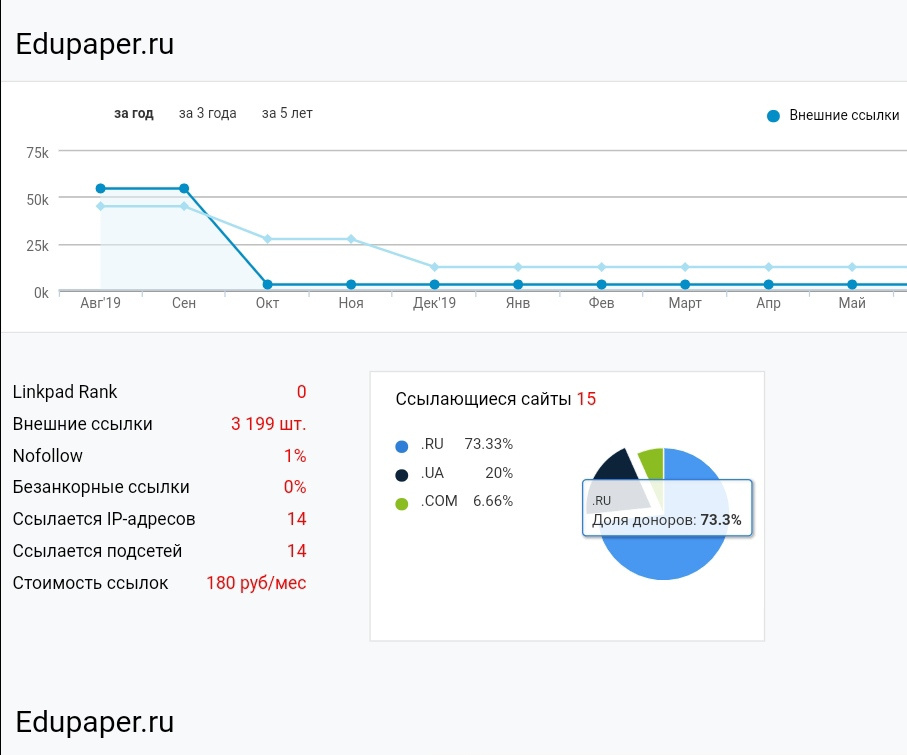Click the Edupaper.ru heading below the statistics
This screenshot has width=907, height=755.
coord(95,723)
